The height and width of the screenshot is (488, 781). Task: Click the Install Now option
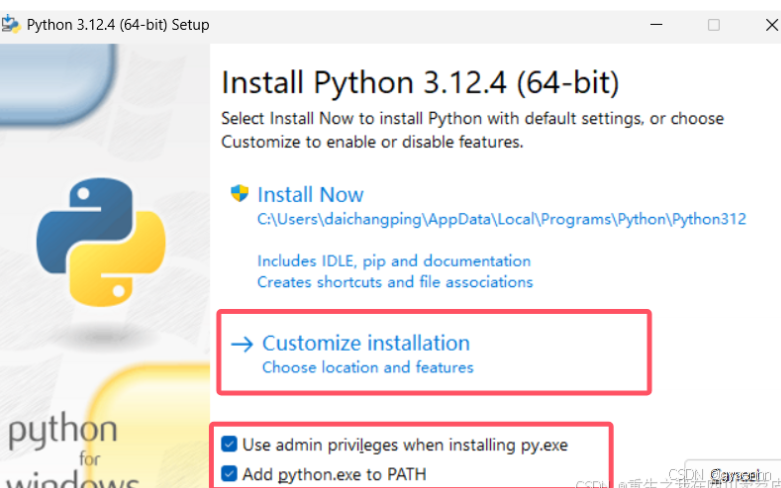[310, 194]
